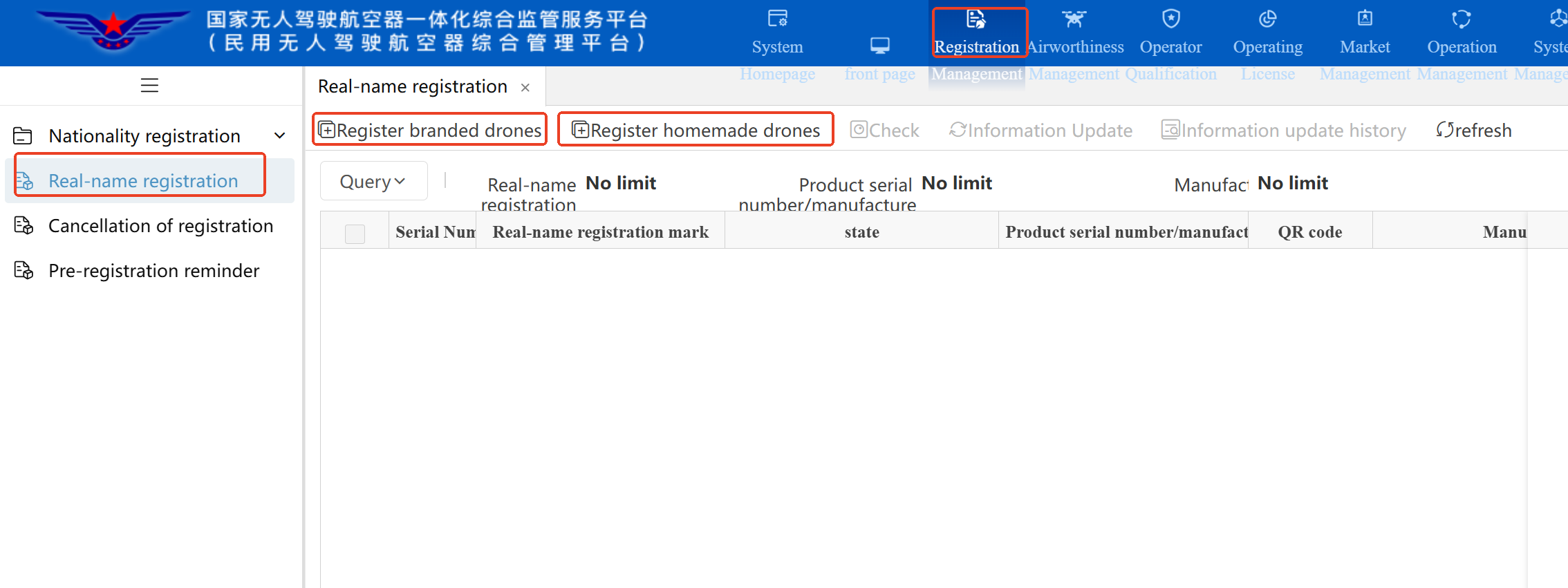Viewport: 1568px width, 588px height.
Task: Click the Operation Management icon
Action: tap(1462, 19)
